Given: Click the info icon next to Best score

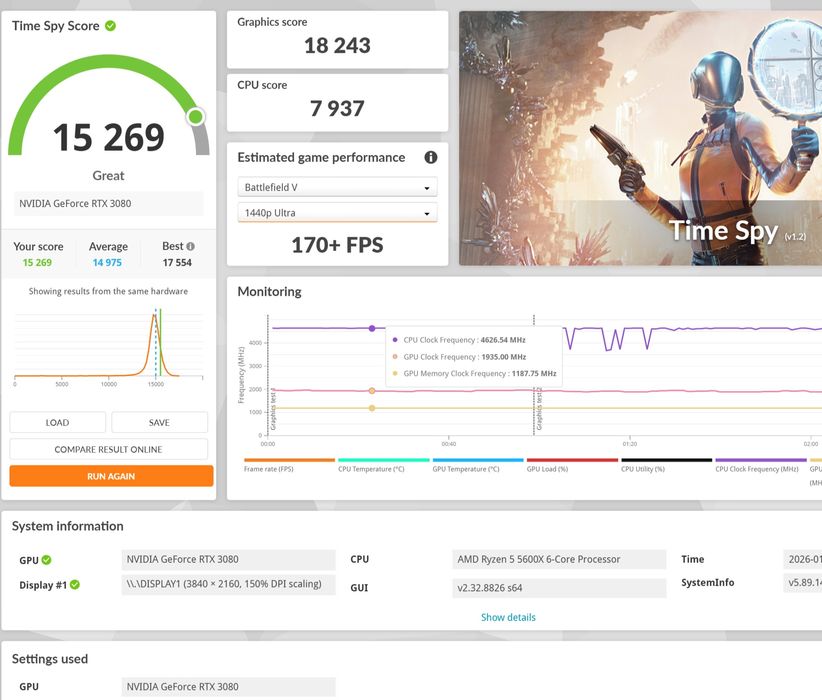Looking at the screenshot, I should click(x=190, y=246).
